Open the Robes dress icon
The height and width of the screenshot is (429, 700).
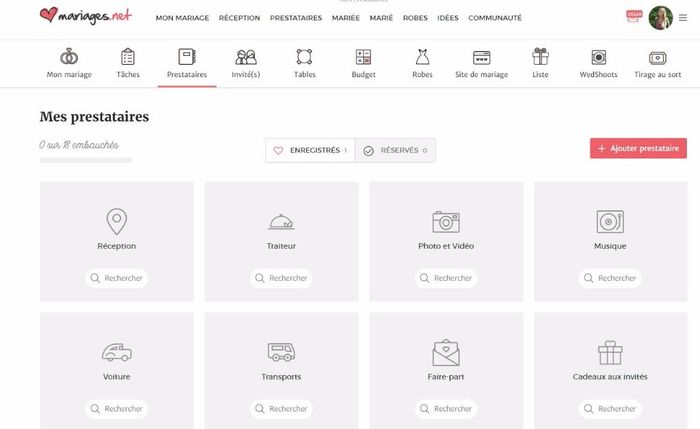[x=422, y=58]
